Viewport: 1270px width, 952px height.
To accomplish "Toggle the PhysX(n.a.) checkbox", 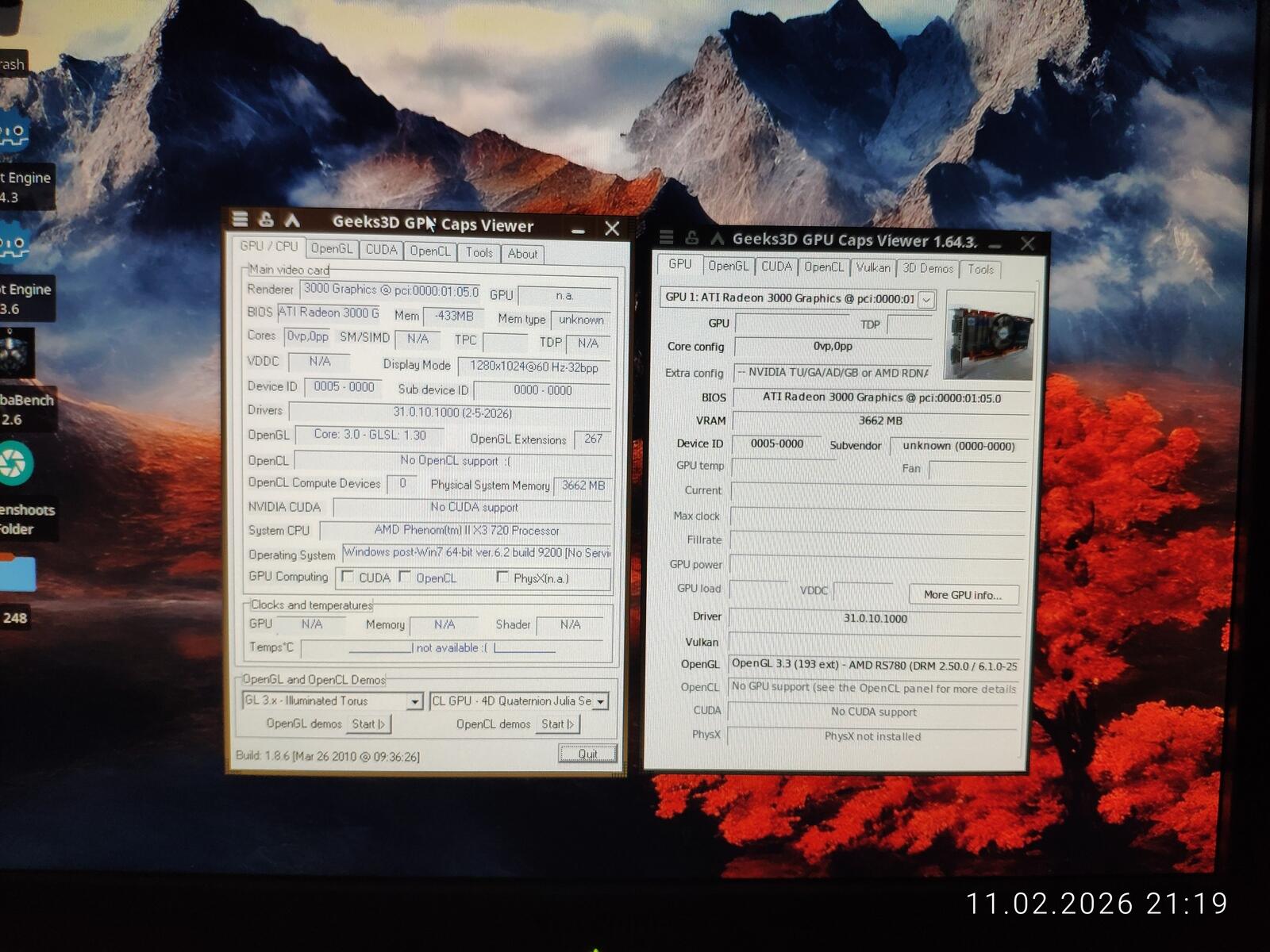I will coord(502,577).
